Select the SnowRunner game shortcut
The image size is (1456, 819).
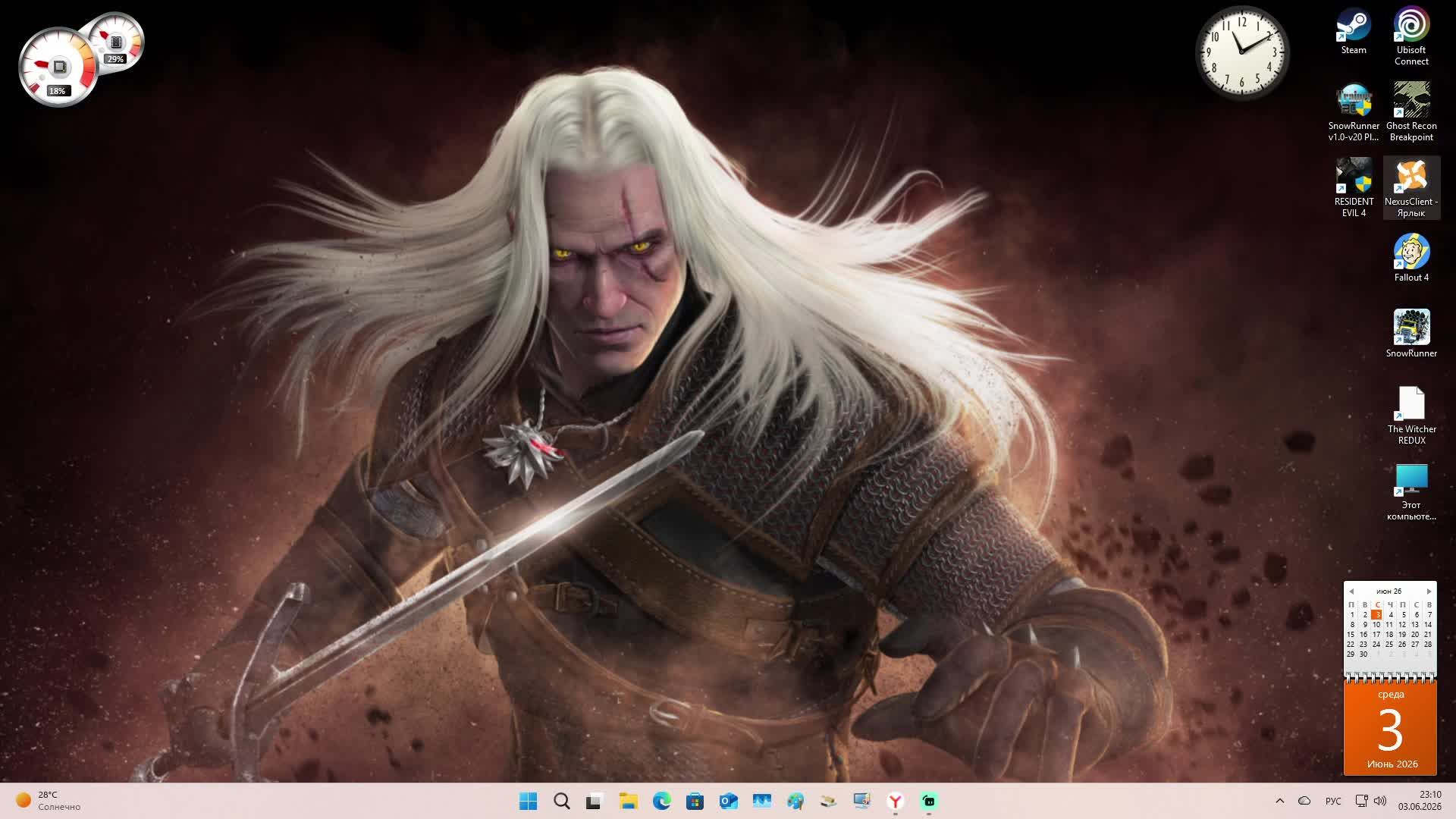pyautogui.click(x=1411, y=334)
